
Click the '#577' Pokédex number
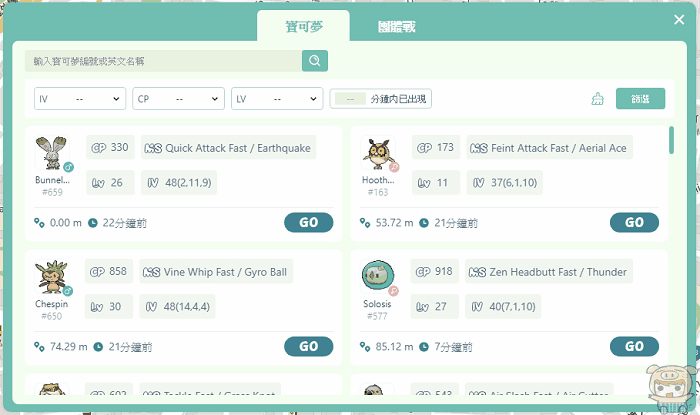pyautogui.click(x=377, y=316)
